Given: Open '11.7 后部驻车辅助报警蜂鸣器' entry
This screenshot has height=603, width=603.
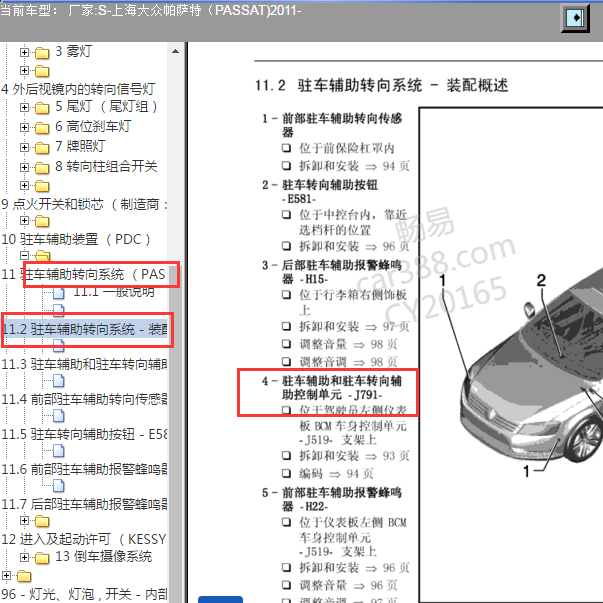Looking at the screenshot, I should click(x=84, y=504).
